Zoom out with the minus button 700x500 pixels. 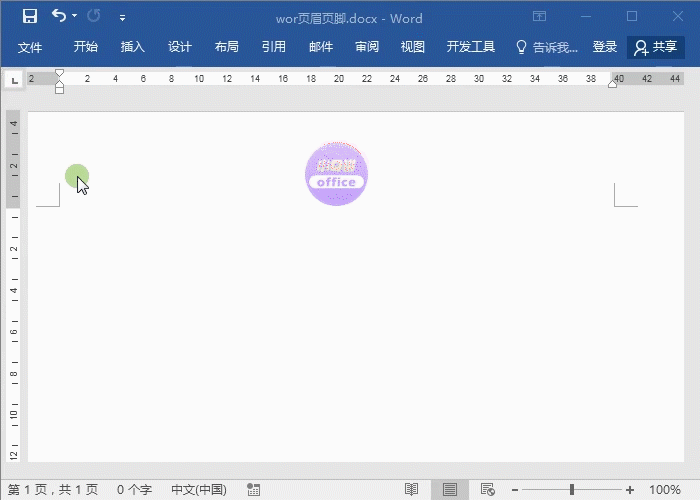(515, 490)
